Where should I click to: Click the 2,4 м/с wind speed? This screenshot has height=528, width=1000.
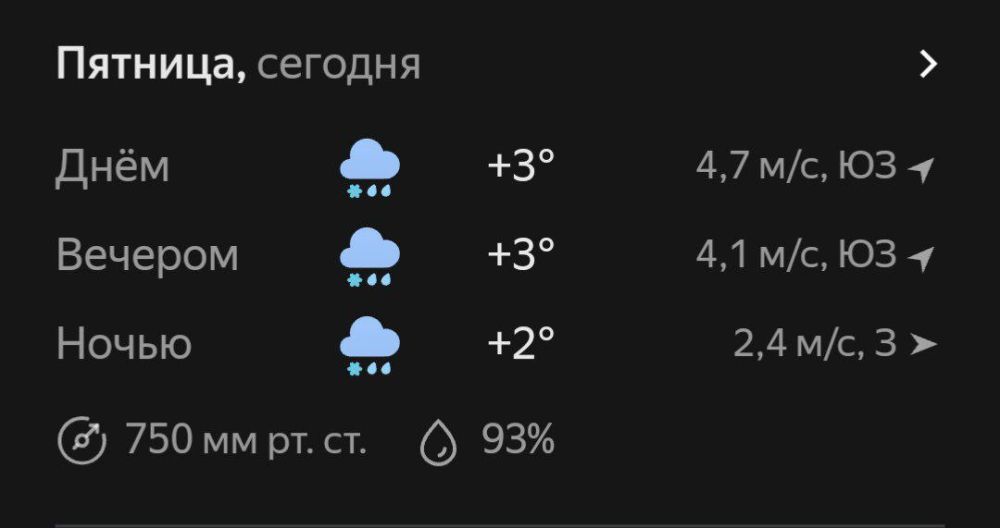click(797, 345)
